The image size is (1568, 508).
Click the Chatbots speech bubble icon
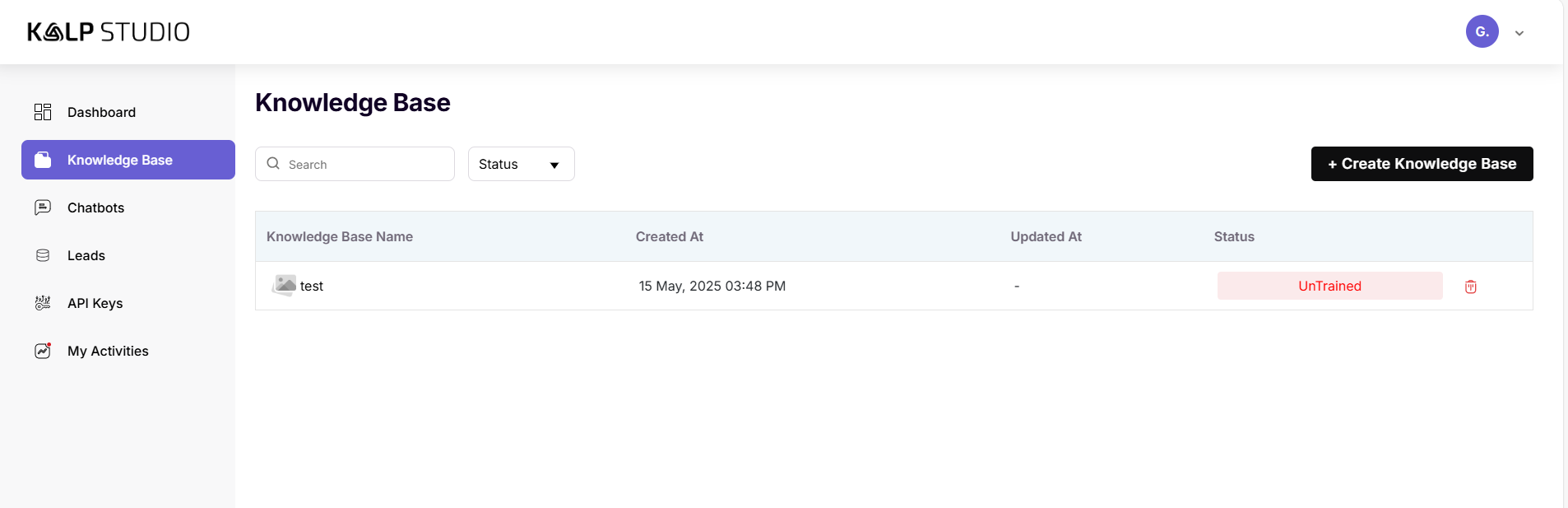(x=43, y=207)
